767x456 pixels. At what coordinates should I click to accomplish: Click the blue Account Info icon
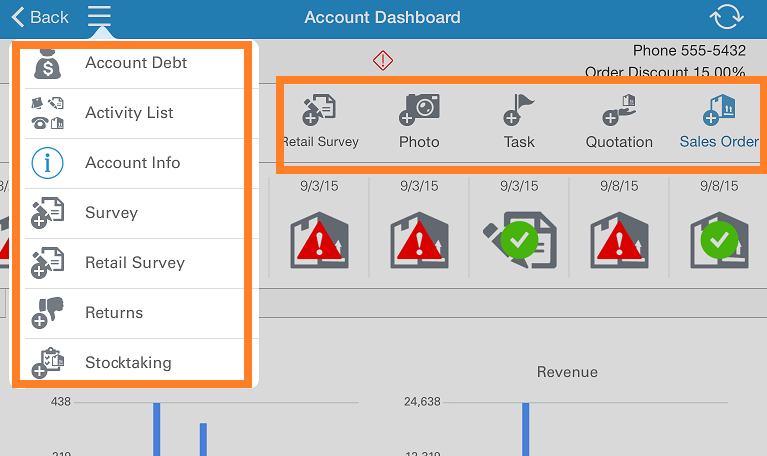47,163
